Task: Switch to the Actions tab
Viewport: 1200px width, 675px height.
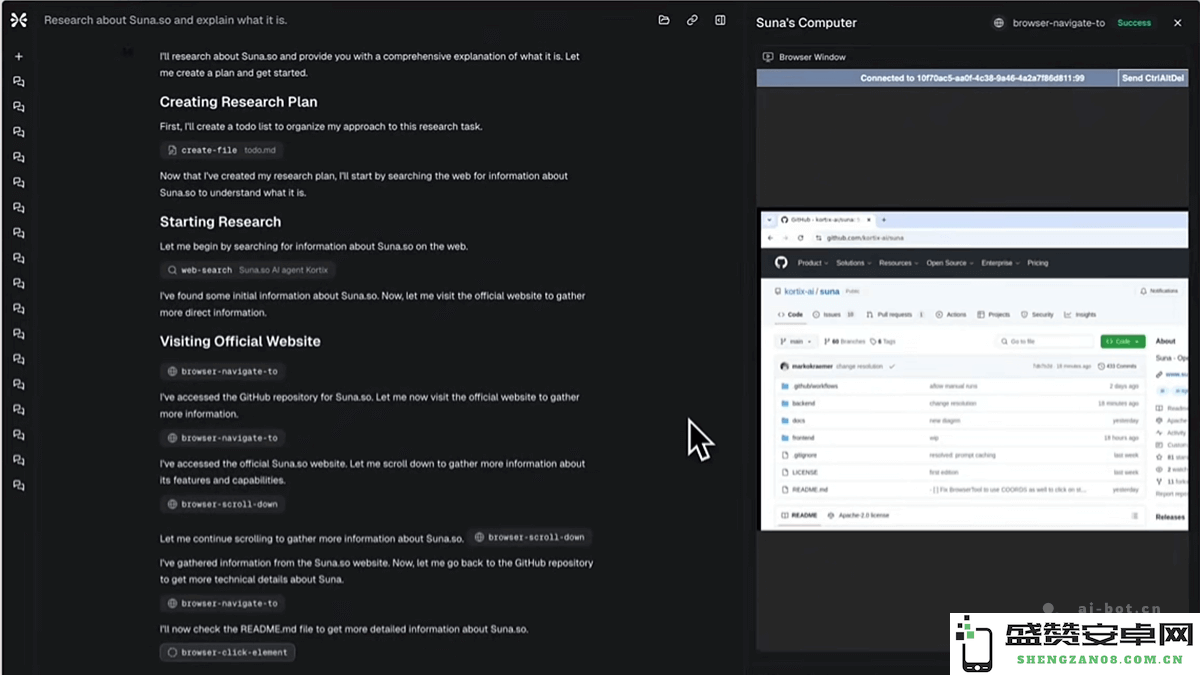Action: pos(951,314)
